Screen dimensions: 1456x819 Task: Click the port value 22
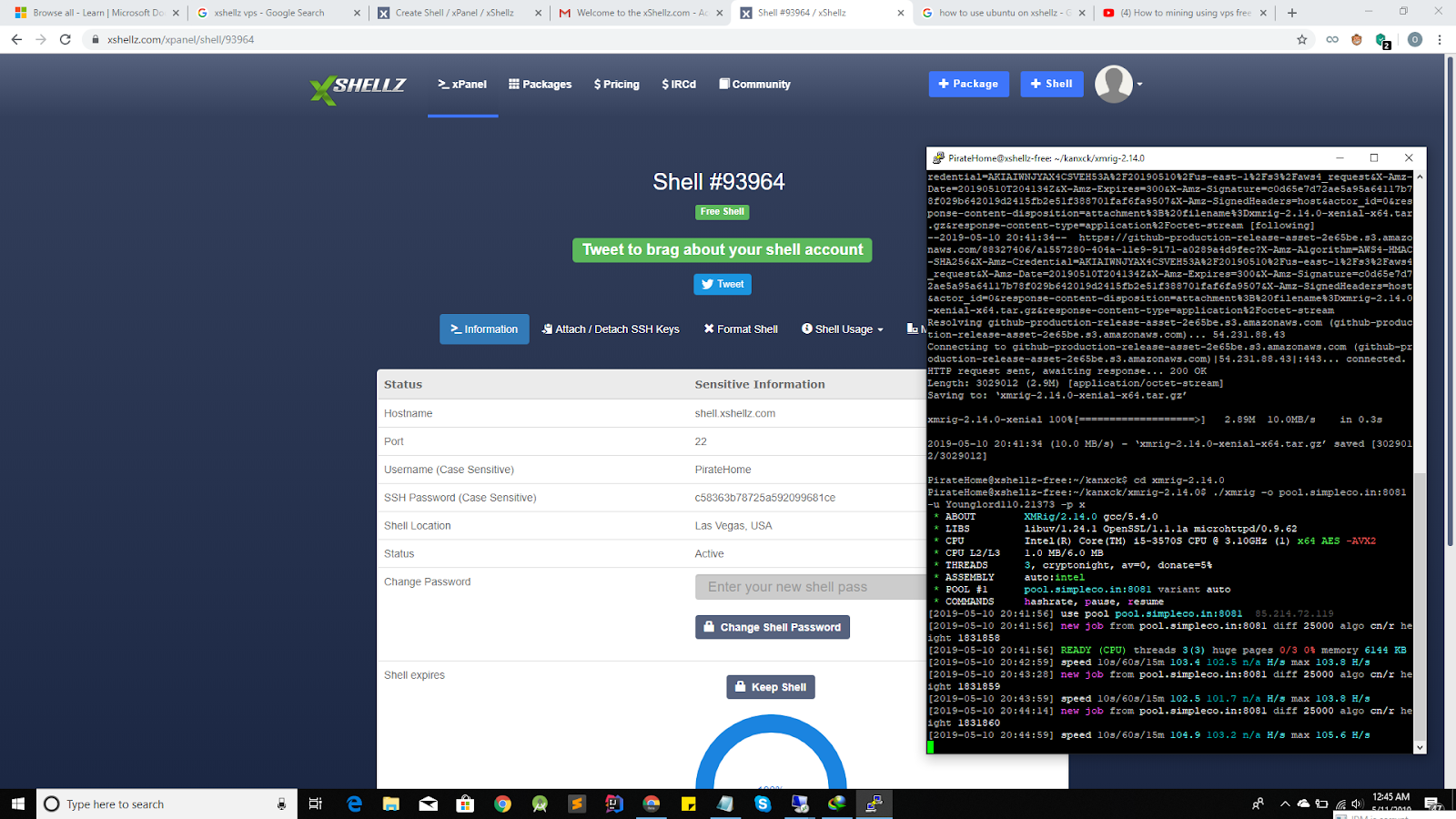701,441
